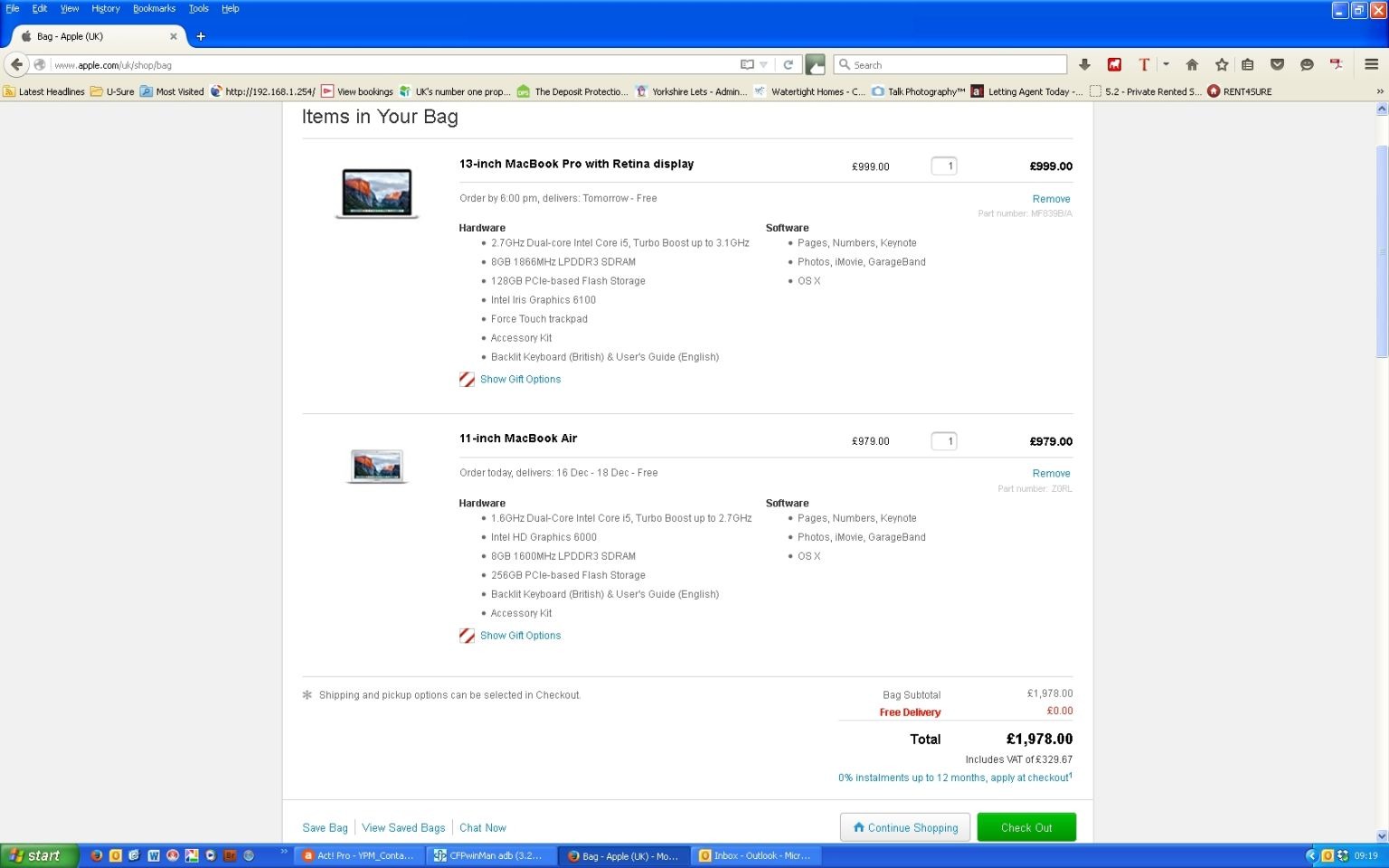The width and height of the screenshot is (1389, 868).
Task: Open the File menu
Action: [13, 8]
